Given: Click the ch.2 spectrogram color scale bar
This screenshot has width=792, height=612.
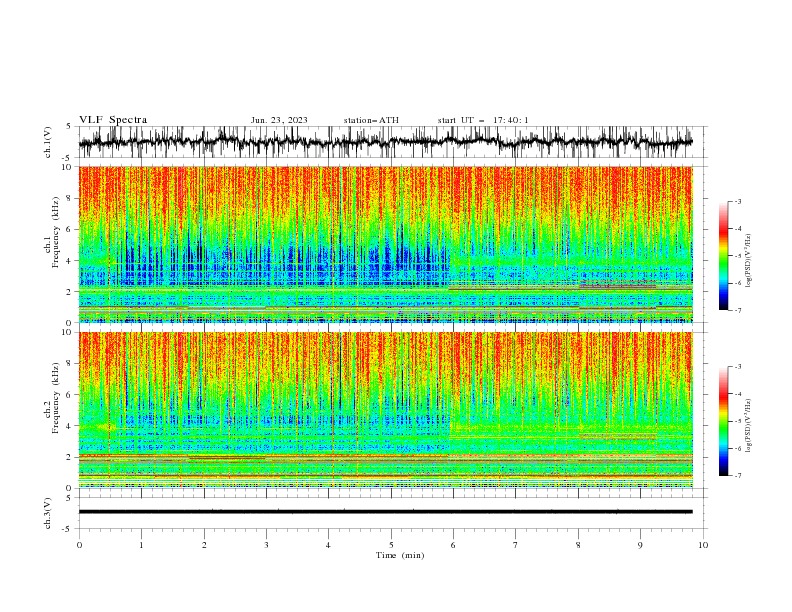Looking at the screenshot, I should pos(723,421).
